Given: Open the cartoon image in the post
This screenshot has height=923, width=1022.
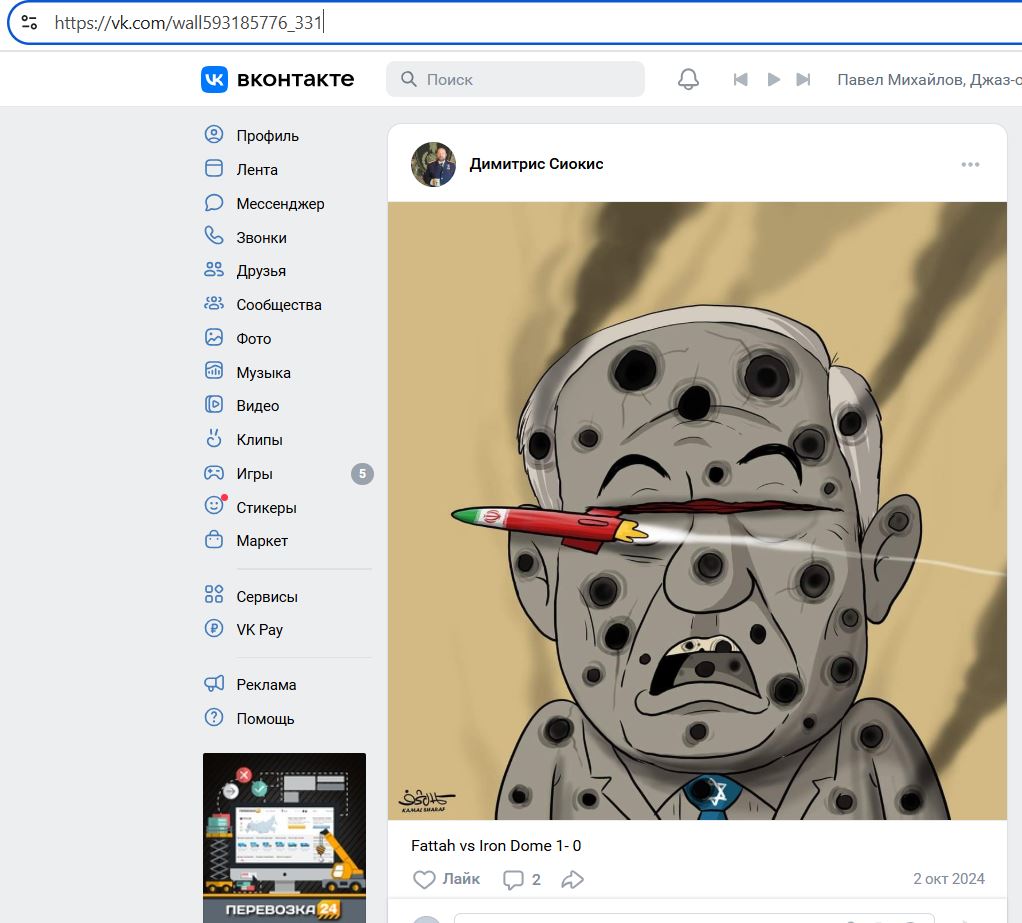Looking at the screenshot, I should click(697, 510).
